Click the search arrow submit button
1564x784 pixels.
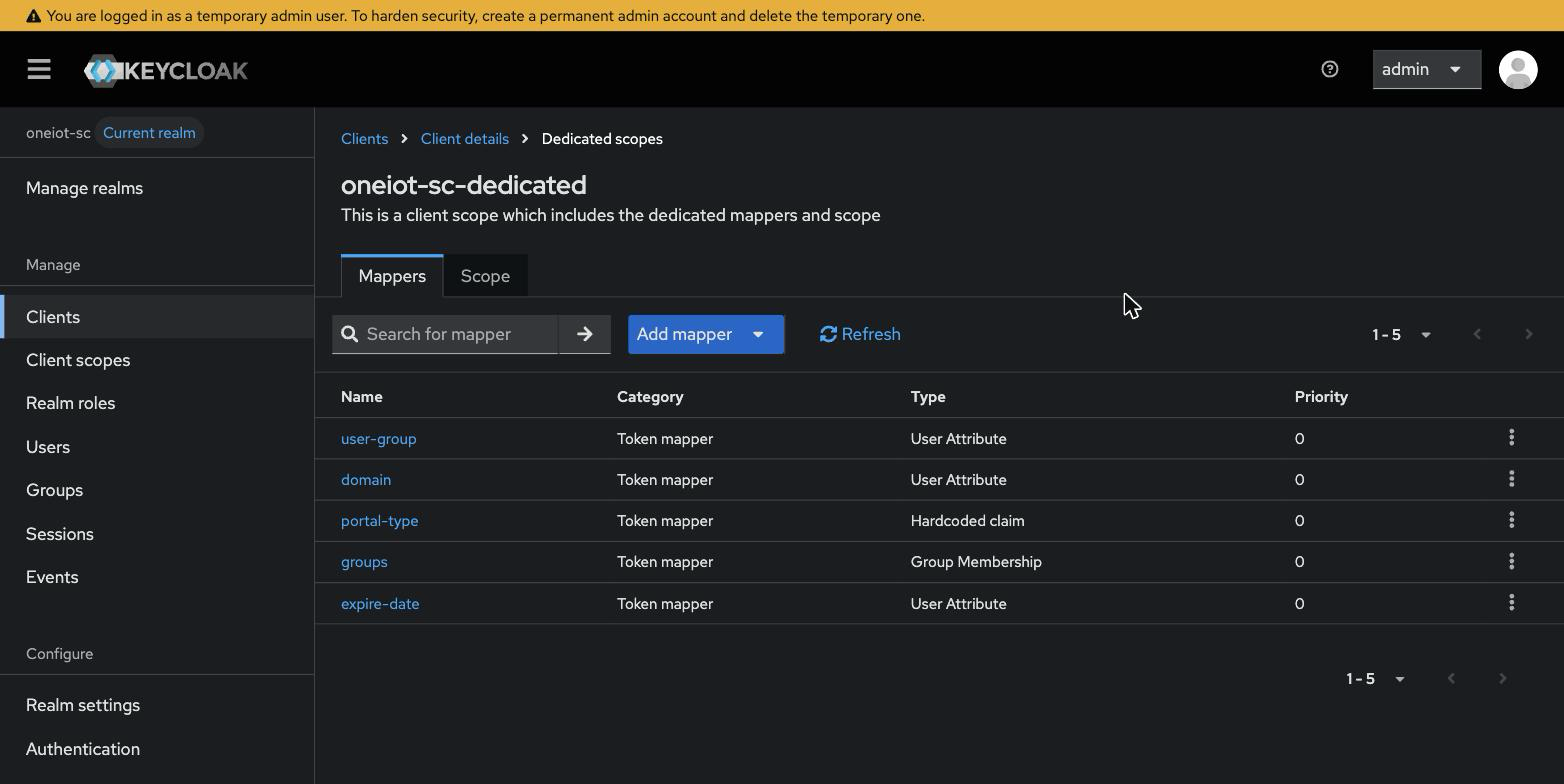click(x=585, y=334)
